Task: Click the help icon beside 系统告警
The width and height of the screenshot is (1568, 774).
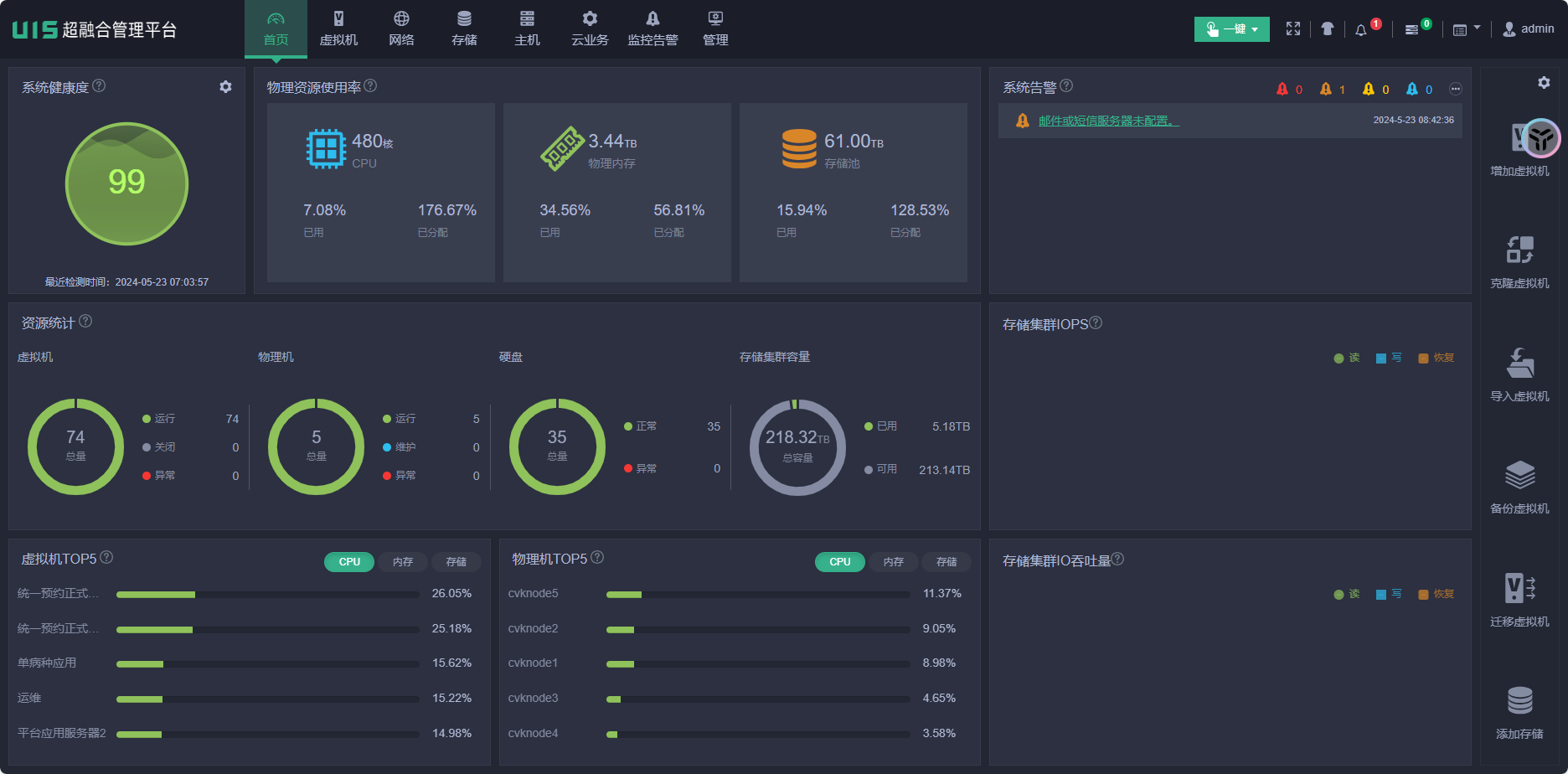Action: pyautogui.click(x=1066, y=85)
